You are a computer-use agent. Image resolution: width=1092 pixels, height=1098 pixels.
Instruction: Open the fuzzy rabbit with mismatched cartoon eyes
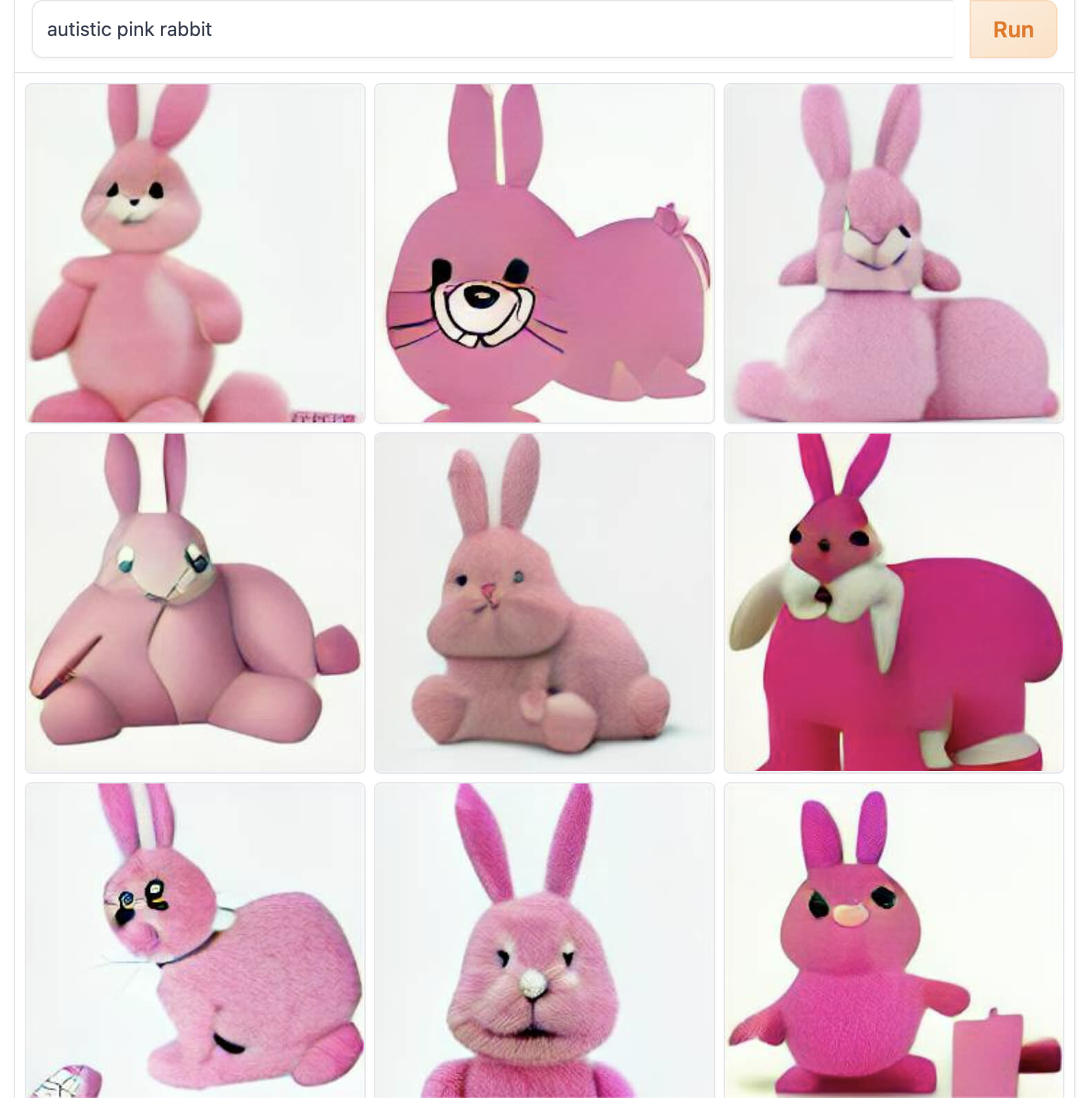click(195, 940)
